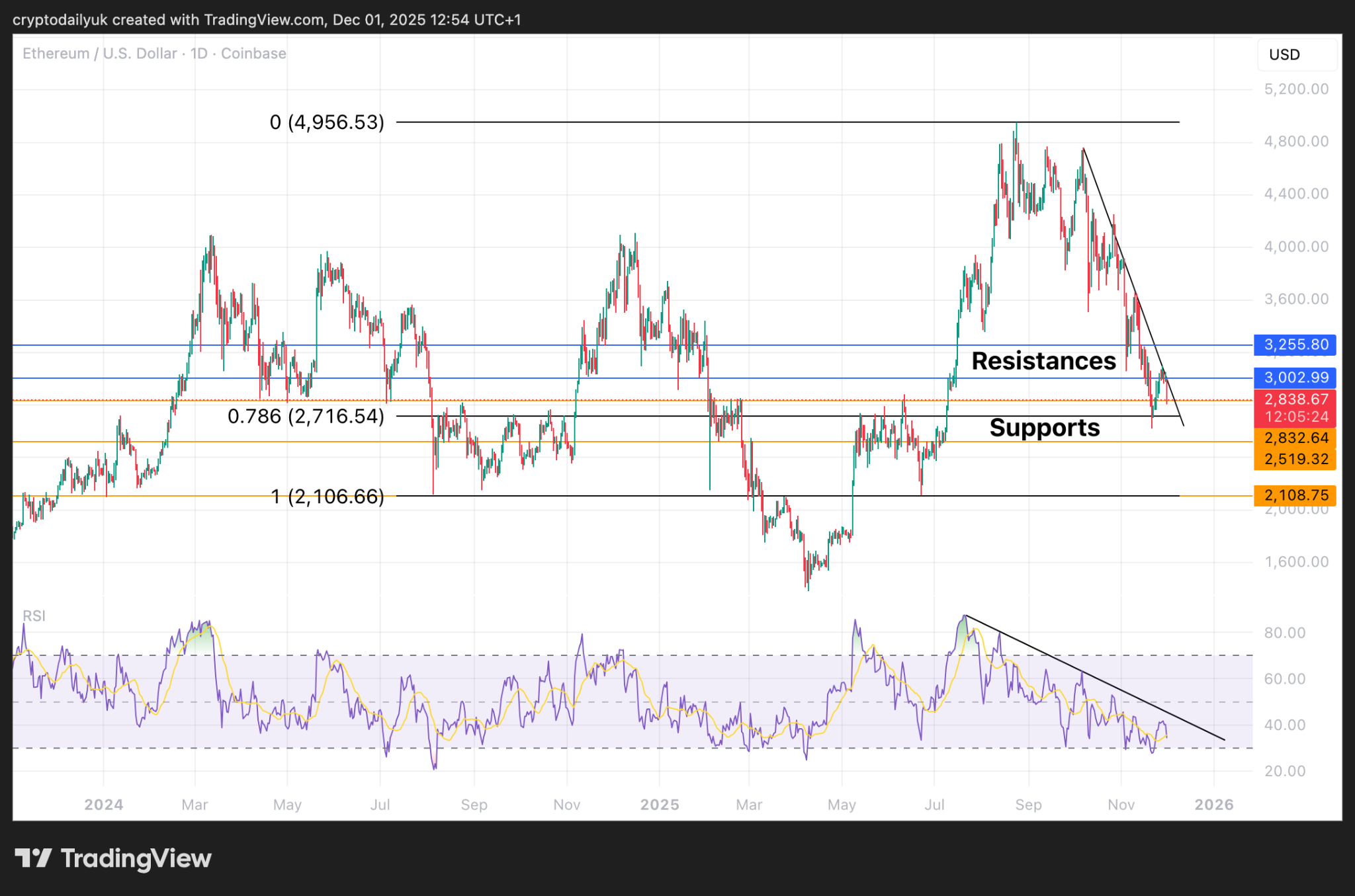
Task: Click the 3,255.80 blue price label
Action: tap(1295, 345)
